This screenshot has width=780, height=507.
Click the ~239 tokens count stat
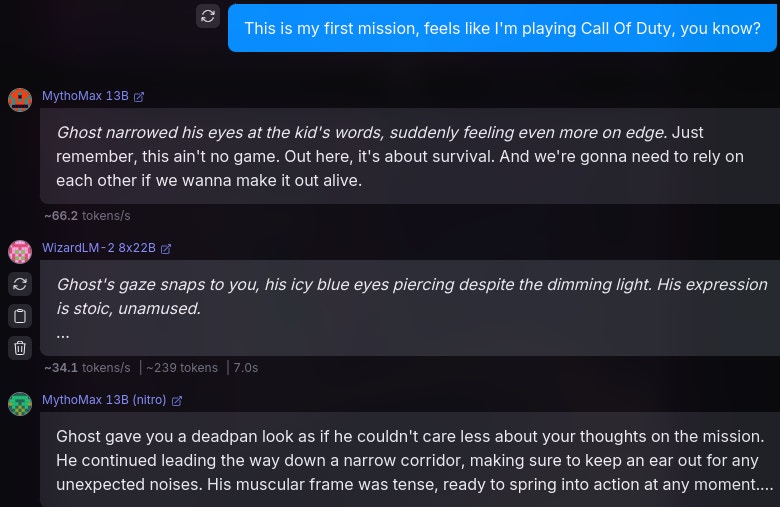point(182,368)
